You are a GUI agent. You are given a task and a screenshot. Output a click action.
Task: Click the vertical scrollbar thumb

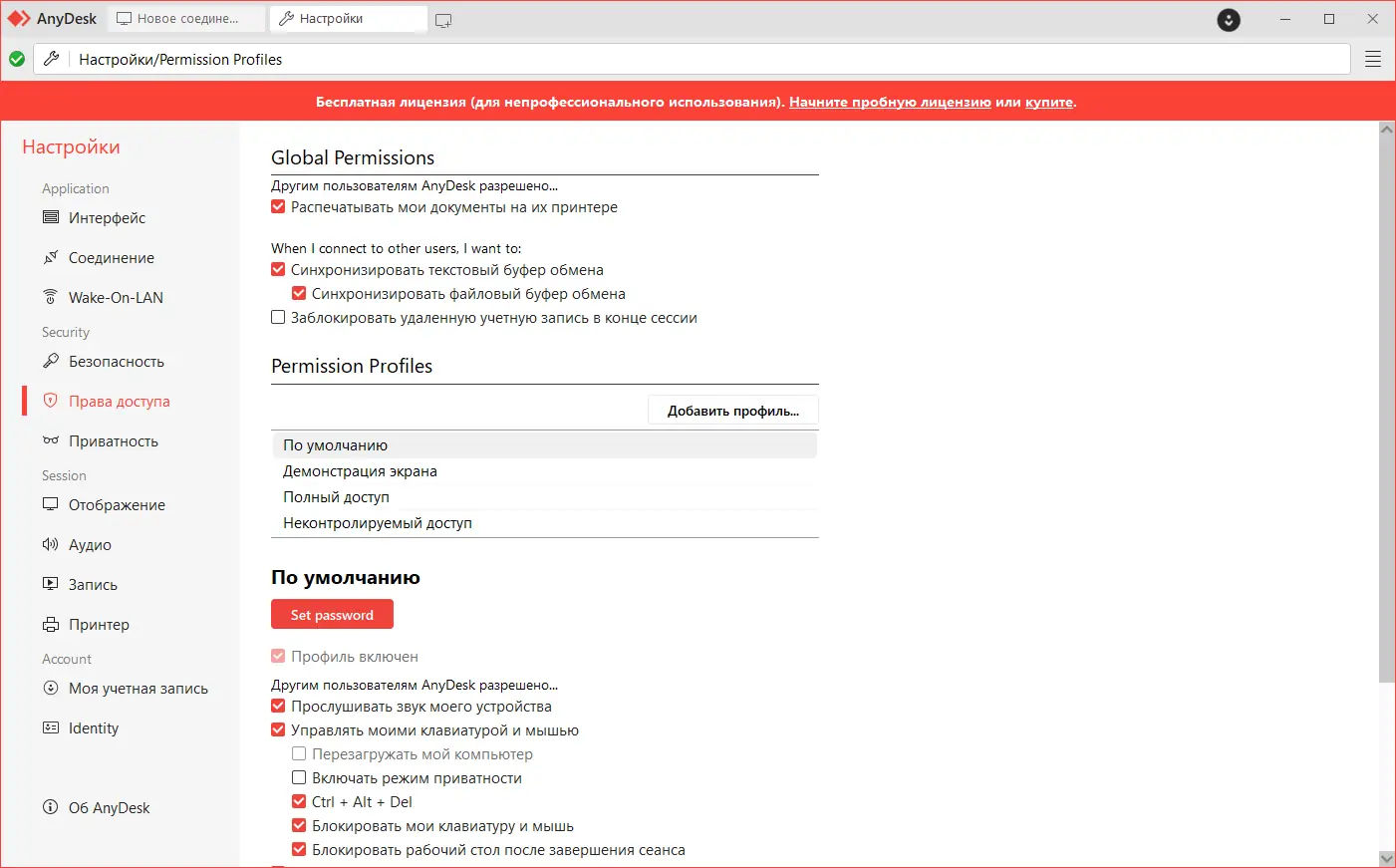(x=1387, y=410)
